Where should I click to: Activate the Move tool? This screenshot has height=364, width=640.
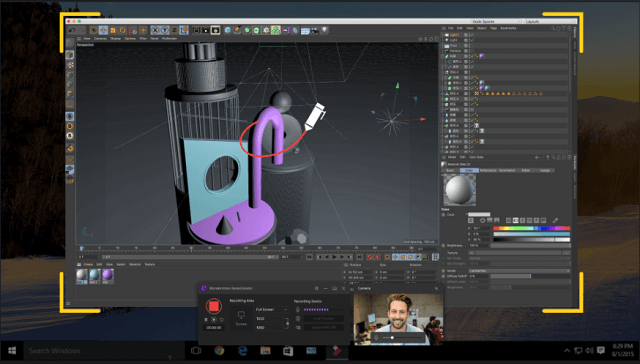103,30
